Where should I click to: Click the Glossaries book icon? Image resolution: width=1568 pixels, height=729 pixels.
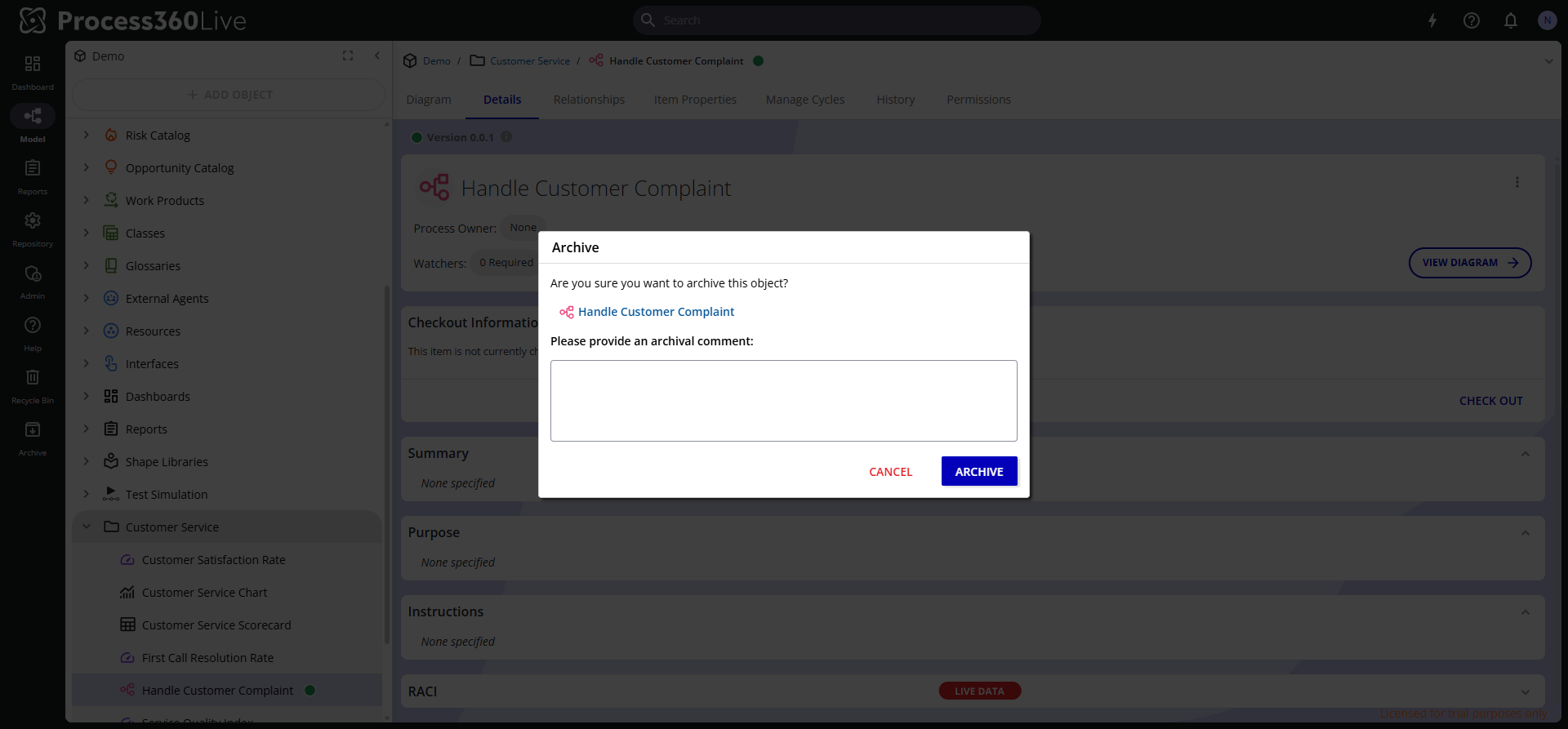(x=111, y=265)
